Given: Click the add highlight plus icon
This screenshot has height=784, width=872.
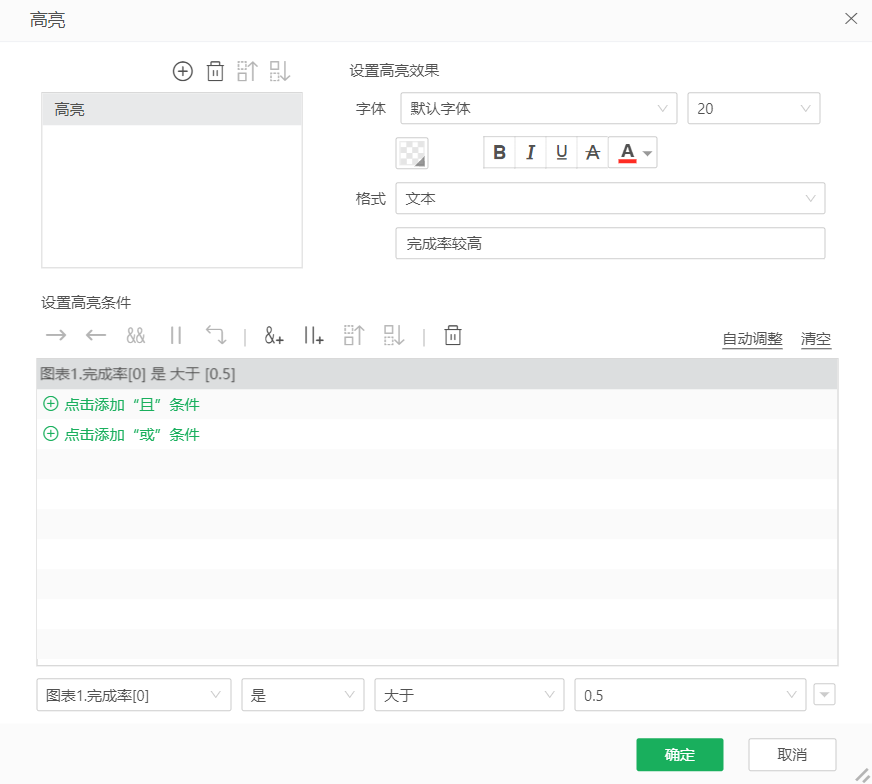Looking at the screenshot, I should (182, 71).
